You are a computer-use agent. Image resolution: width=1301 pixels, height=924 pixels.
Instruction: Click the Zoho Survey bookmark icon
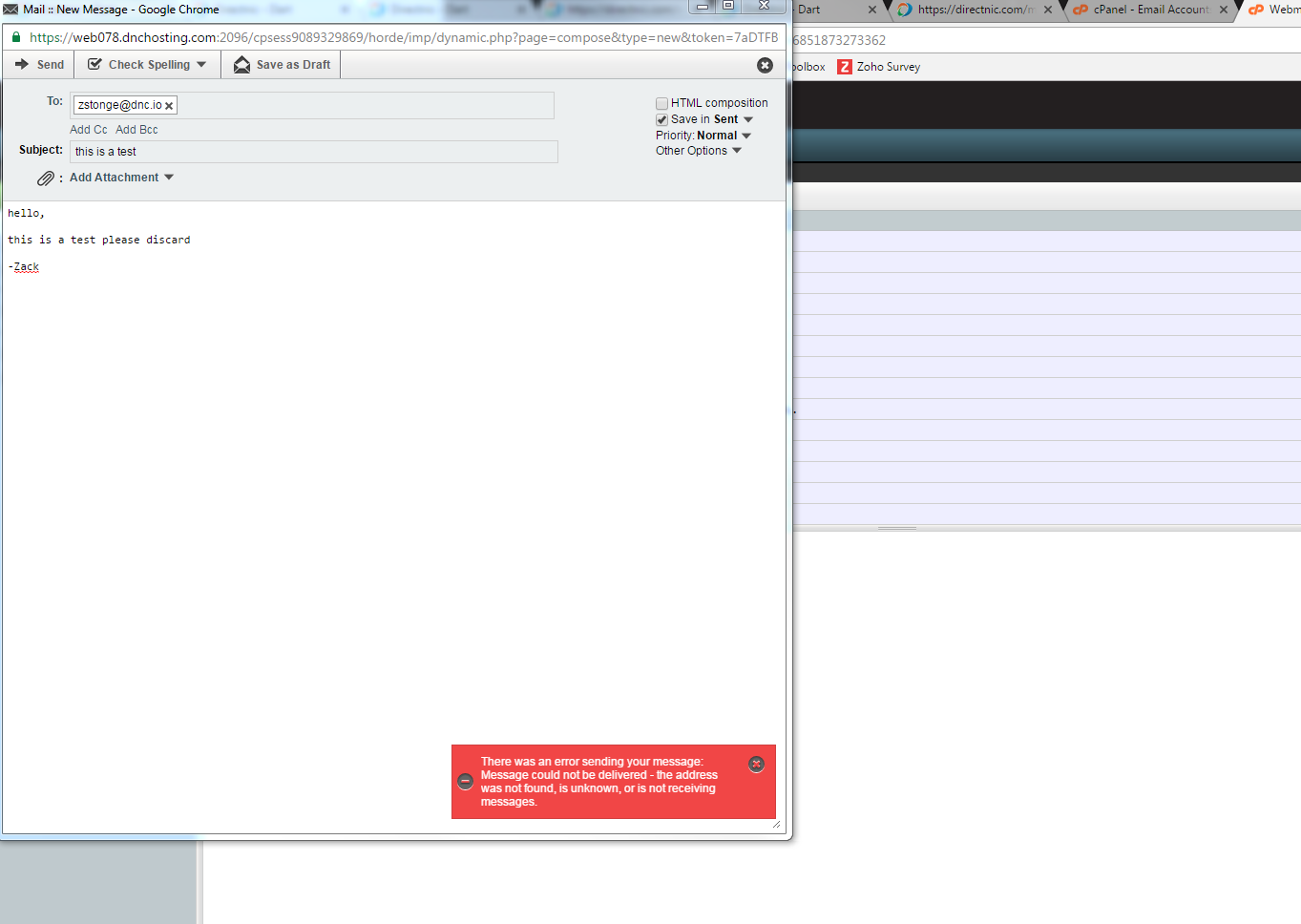845,67
